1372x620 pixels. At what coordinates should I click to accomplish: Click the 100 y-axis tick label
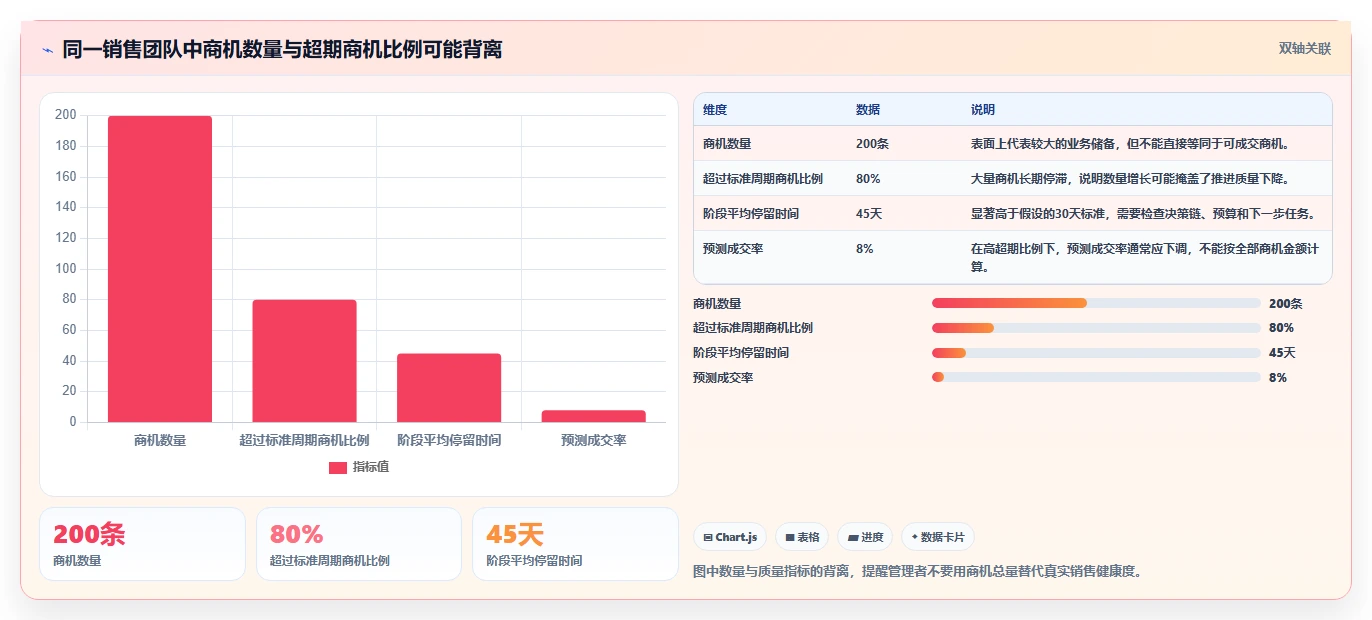coord(66,268)
